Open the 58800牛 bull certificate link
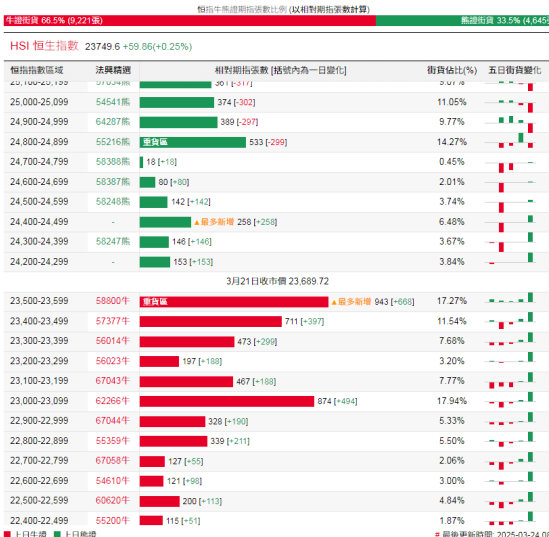 [112, 301]
